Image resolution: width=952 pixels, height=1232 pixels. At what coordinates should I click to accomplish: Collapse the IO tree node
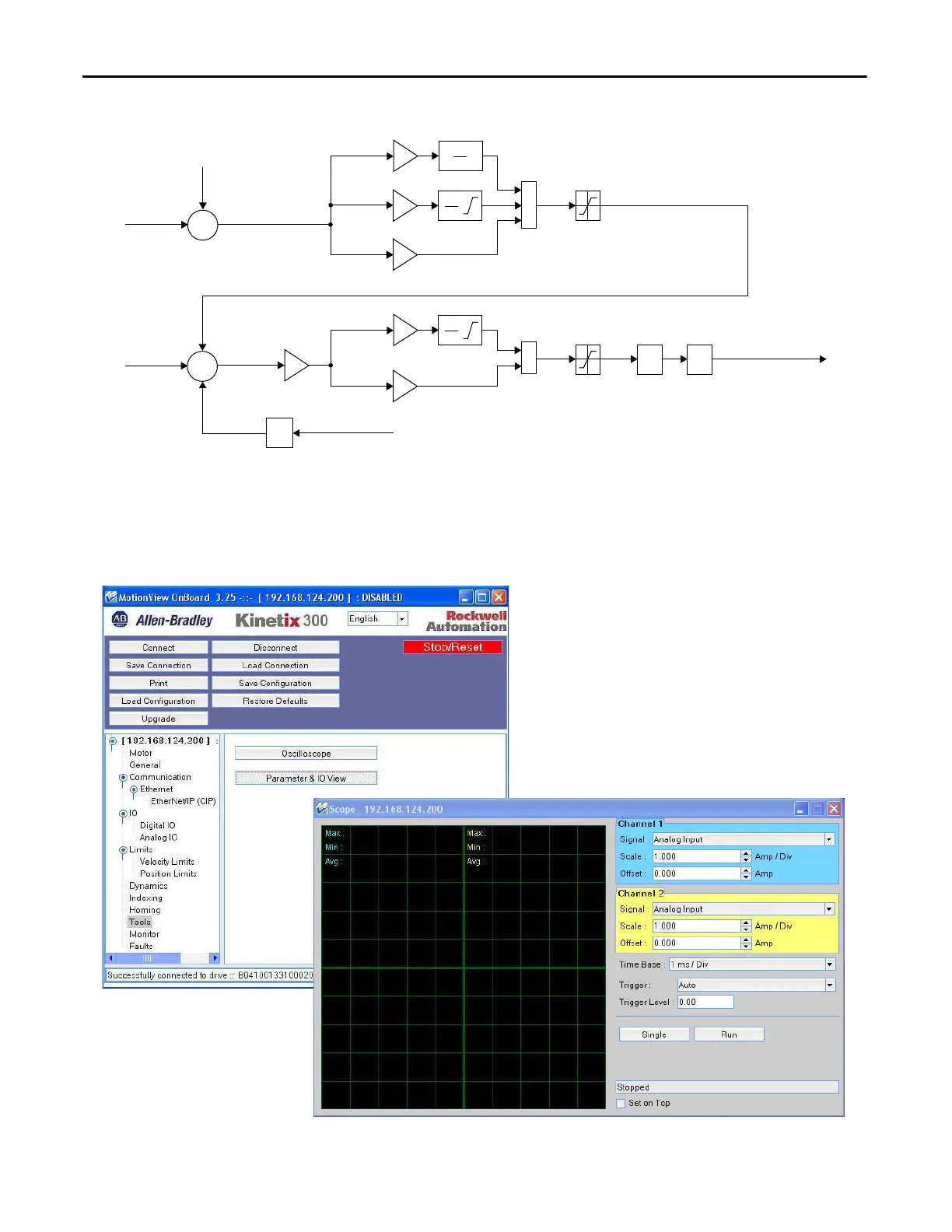point(123,814)
